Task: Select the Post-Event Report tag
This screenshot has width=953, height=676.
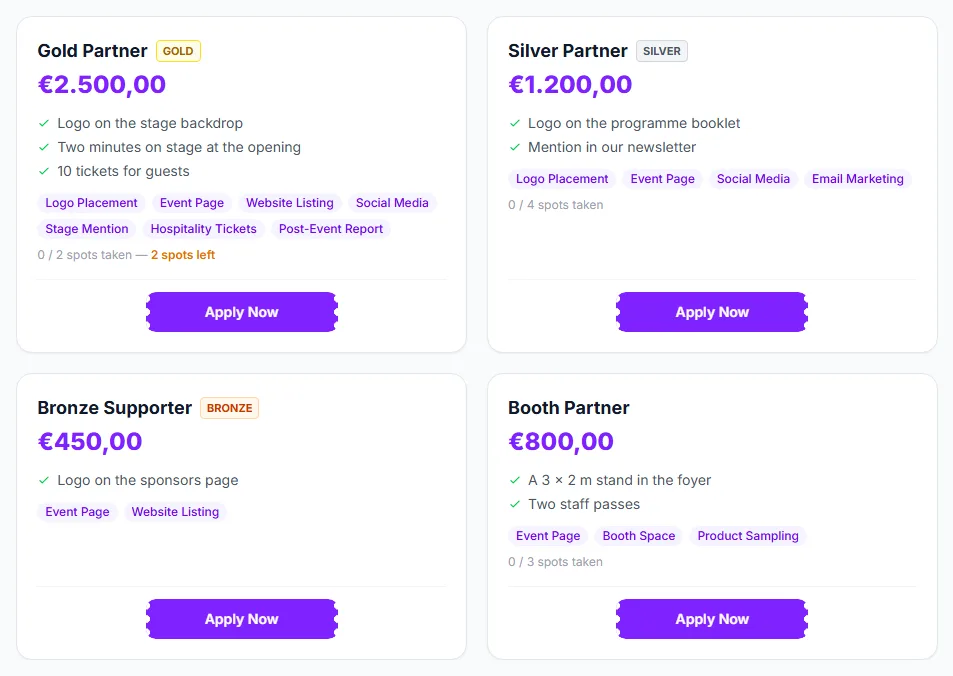Action: [x=331, y=229]
